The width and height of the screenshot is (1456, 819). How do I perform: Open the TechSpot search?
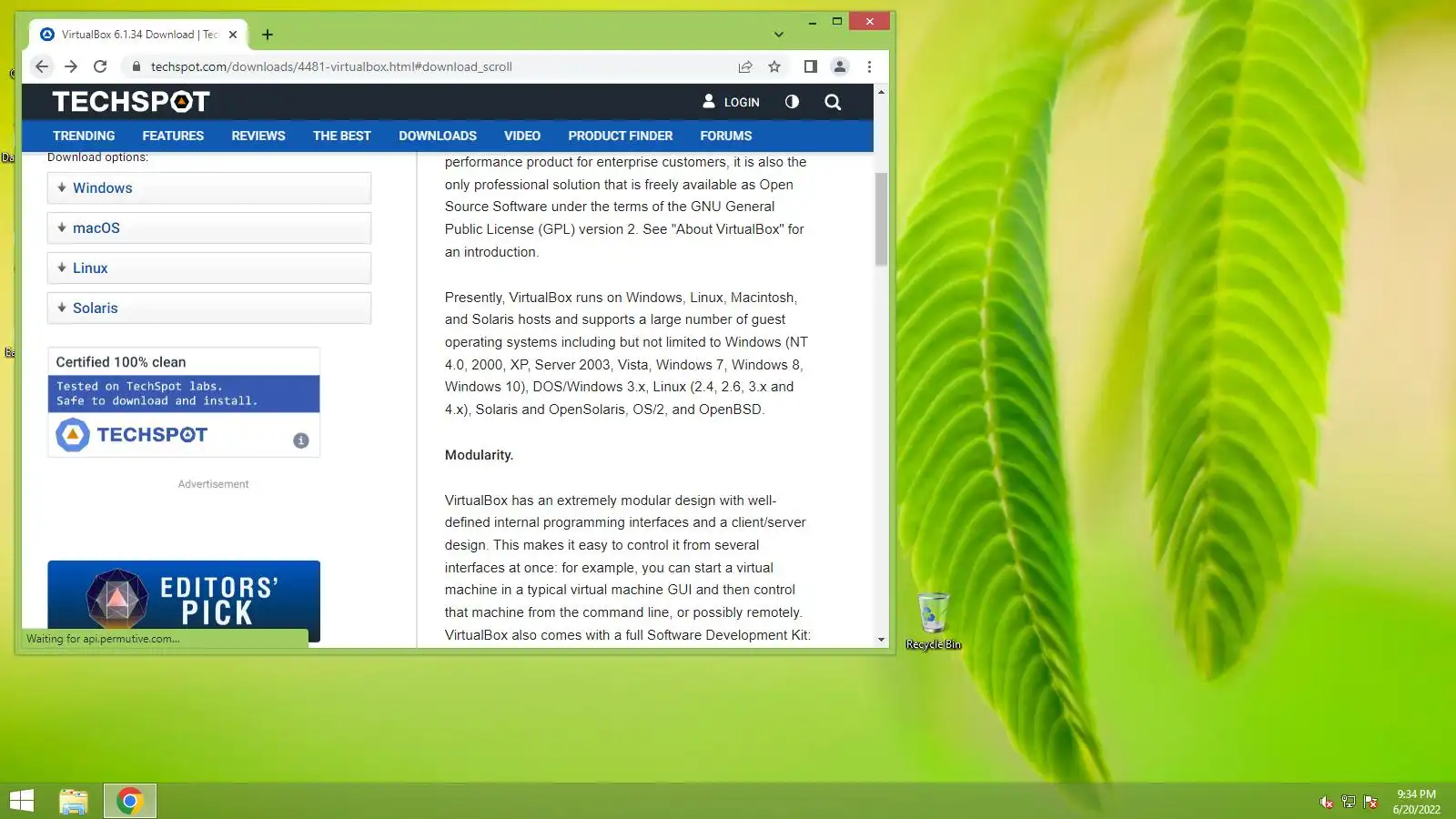tap(833, 102)
